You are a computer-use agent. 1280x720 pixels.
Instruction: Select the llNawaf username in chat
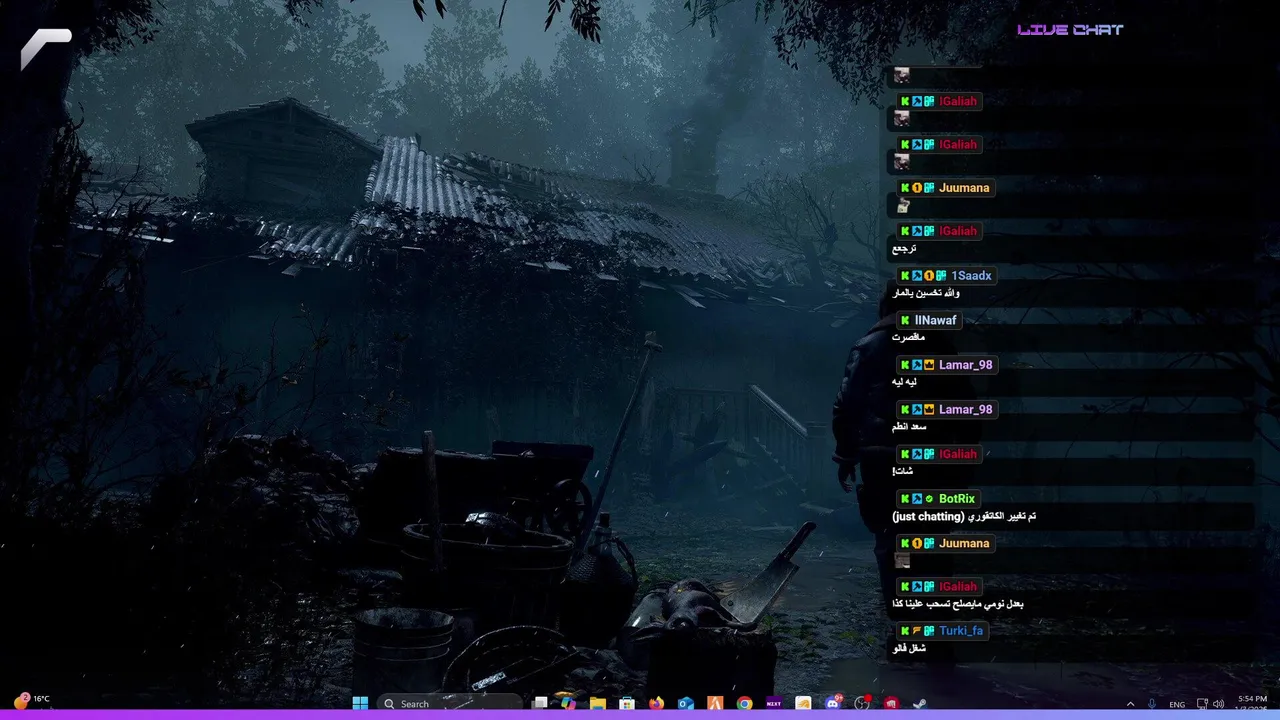click(x=935, y=320)
